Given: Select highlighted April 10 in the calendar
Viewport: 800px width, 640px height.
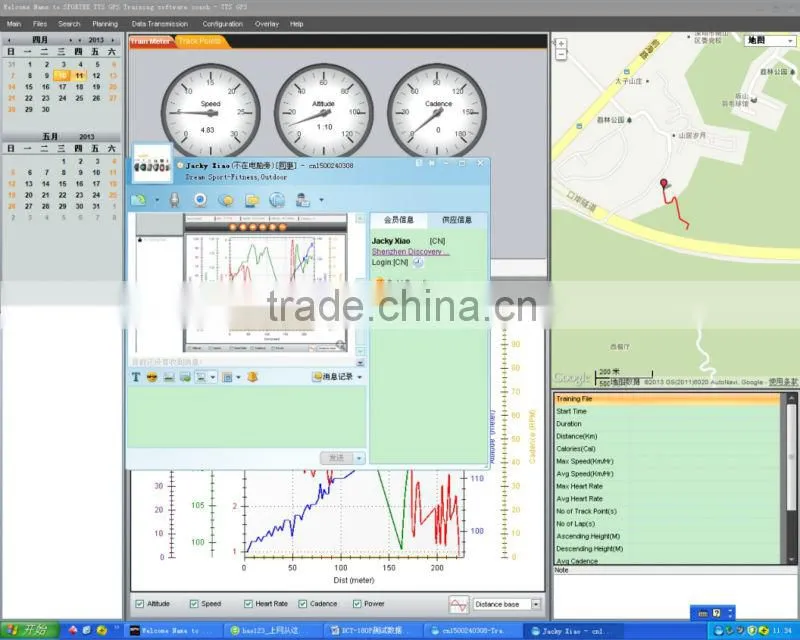Looking at the screenshot, I should point(62,76).
